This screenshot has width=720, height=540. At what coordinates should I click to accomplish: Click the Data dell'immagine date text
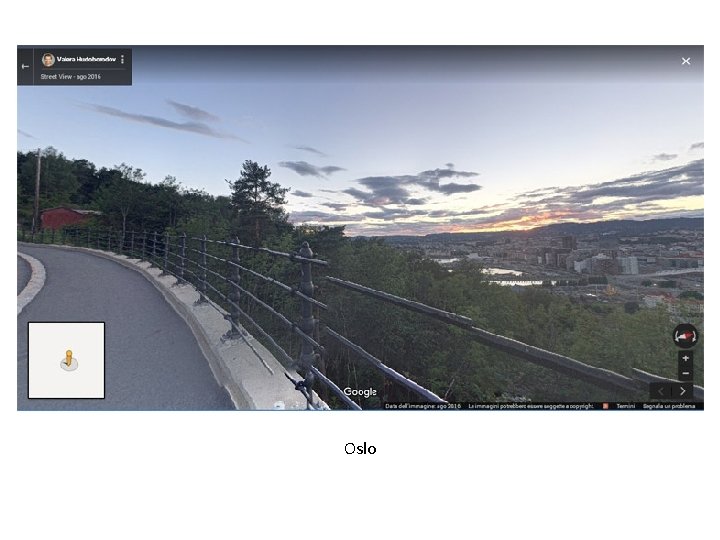[423, 406]
